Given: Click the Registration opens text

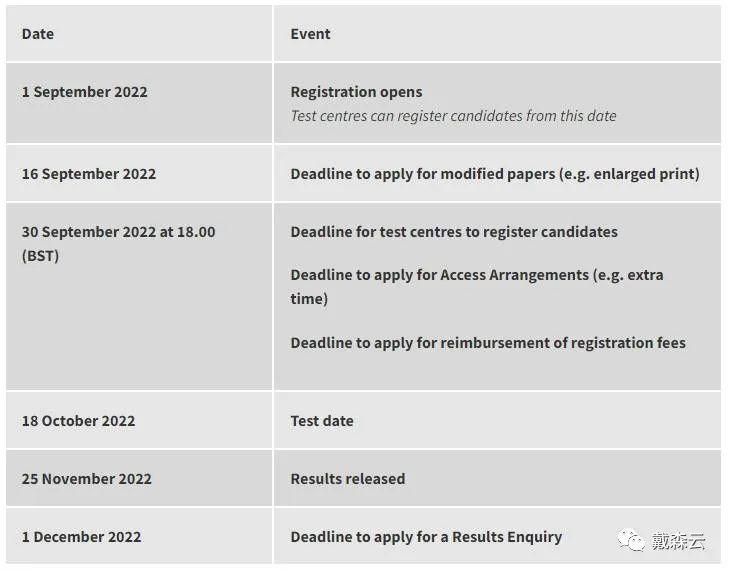Looking at the screenshot, I should [x=356, y=92].
